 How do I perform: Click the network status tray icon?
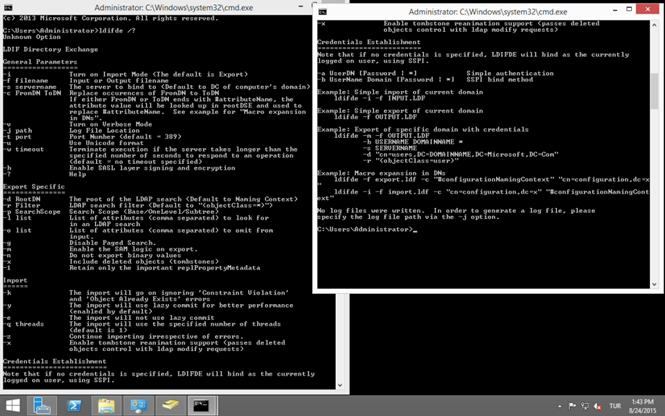(x=585, y=406)
